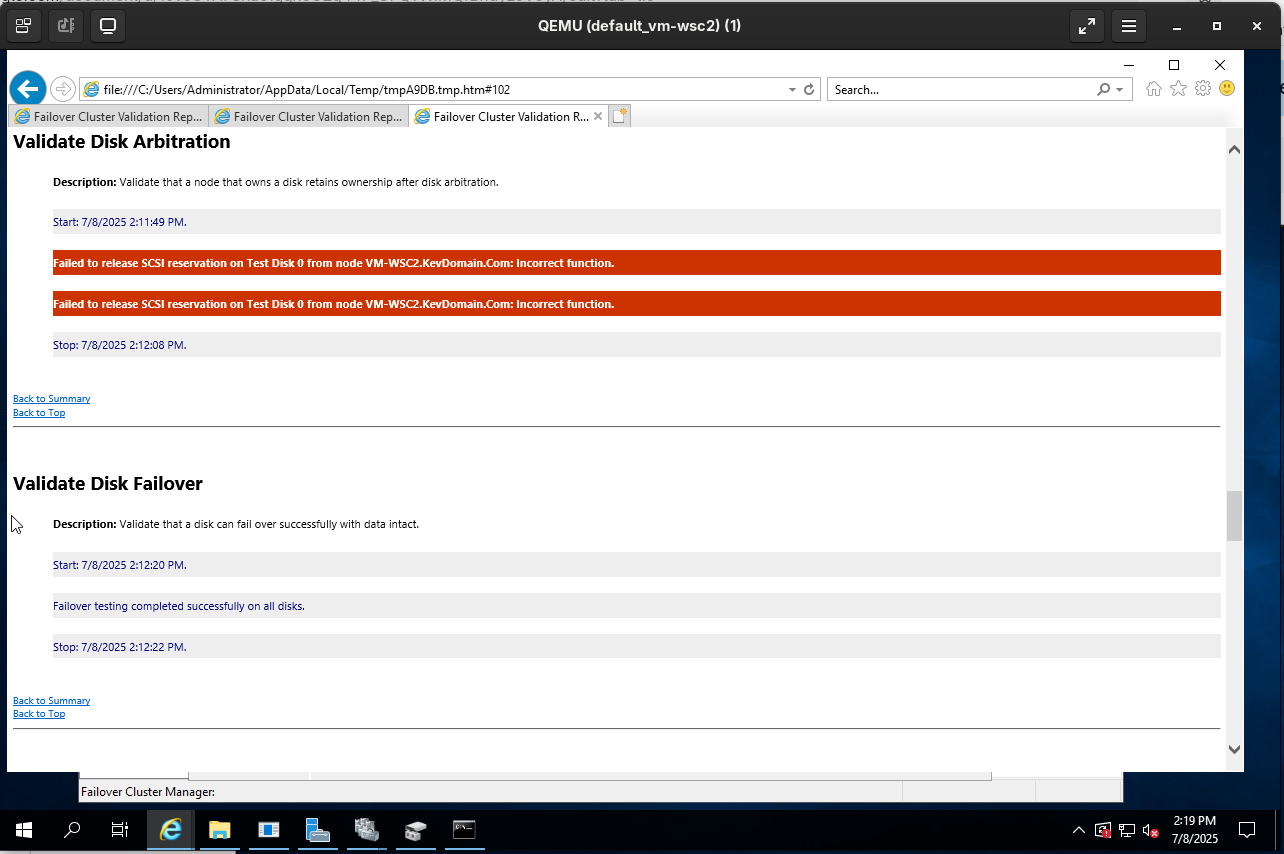
Task: Open File Explorer from the taskbar
Action: tap(220, 830)
